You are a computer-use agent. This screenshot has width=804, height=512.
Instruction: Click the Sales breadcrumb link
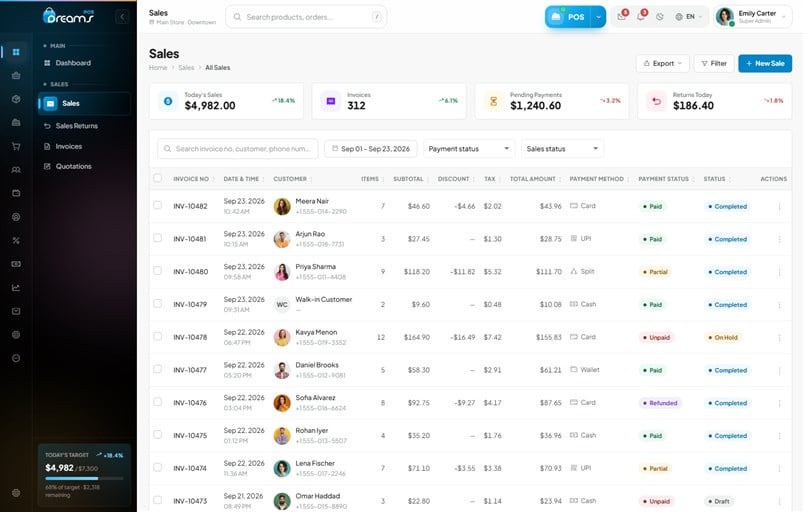[186, 68]
